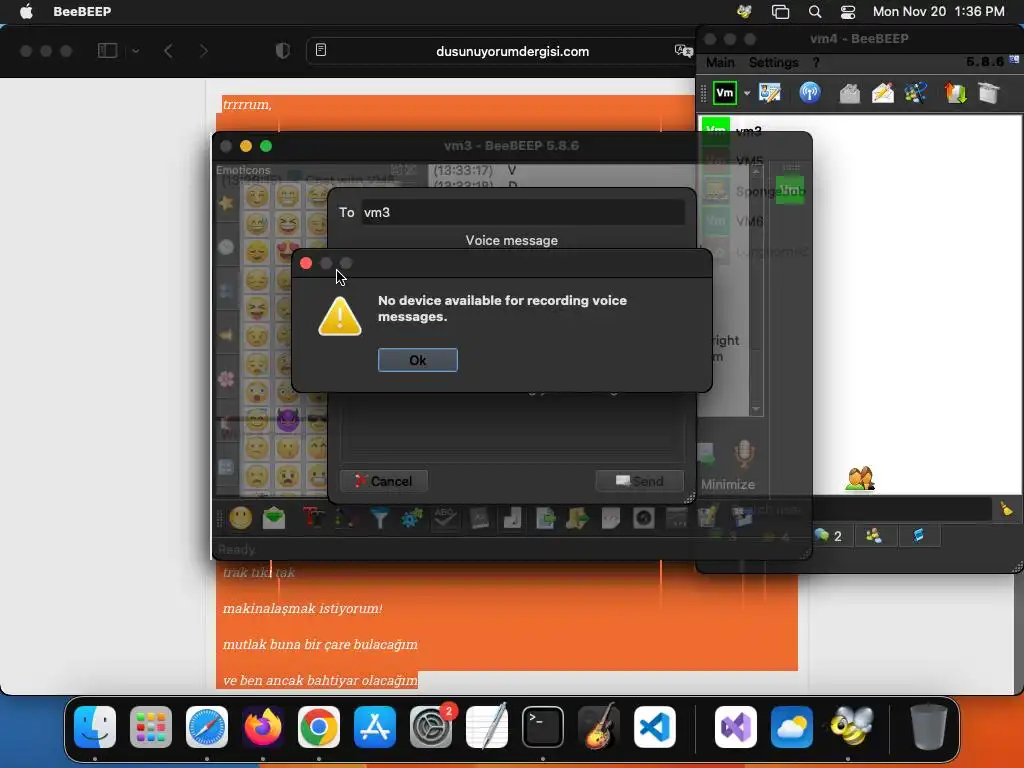Click the purple devil emoji
Viewport: 1024px width, 768px height.
[x=287, y=420]
